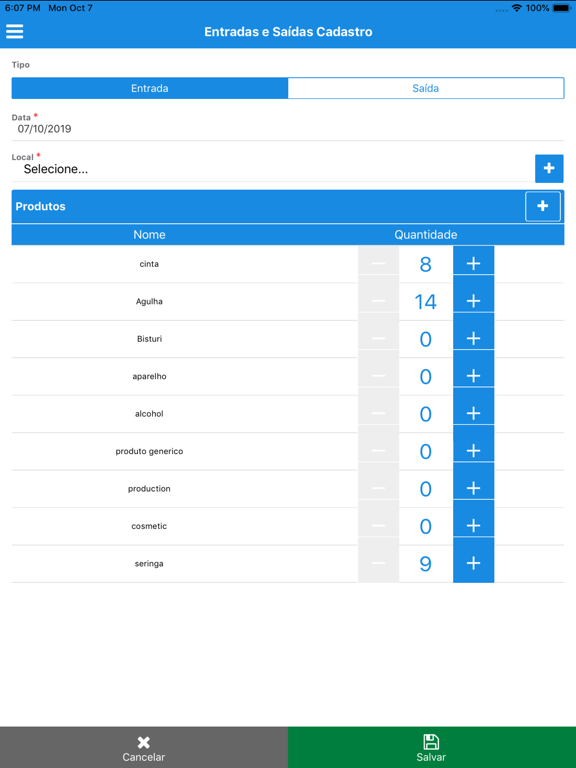Click the product name cinta
The image size is (576, 768).
(149, 264)
